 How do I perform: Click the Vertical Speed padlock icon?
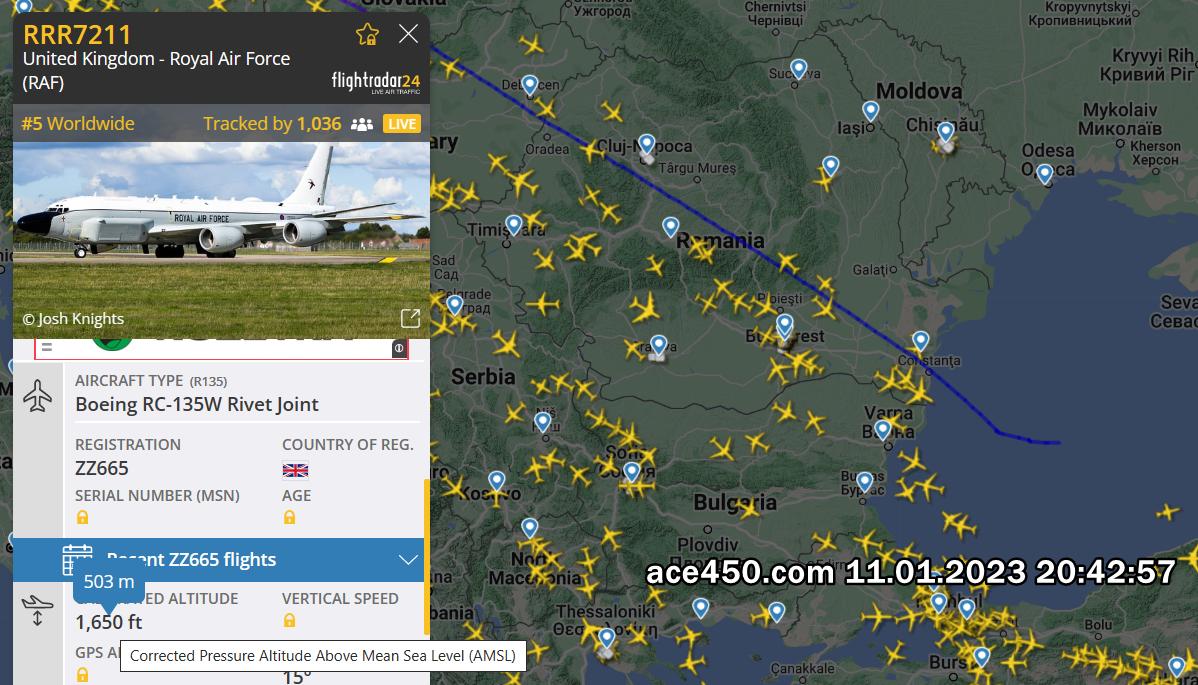[x=289, y=621]
